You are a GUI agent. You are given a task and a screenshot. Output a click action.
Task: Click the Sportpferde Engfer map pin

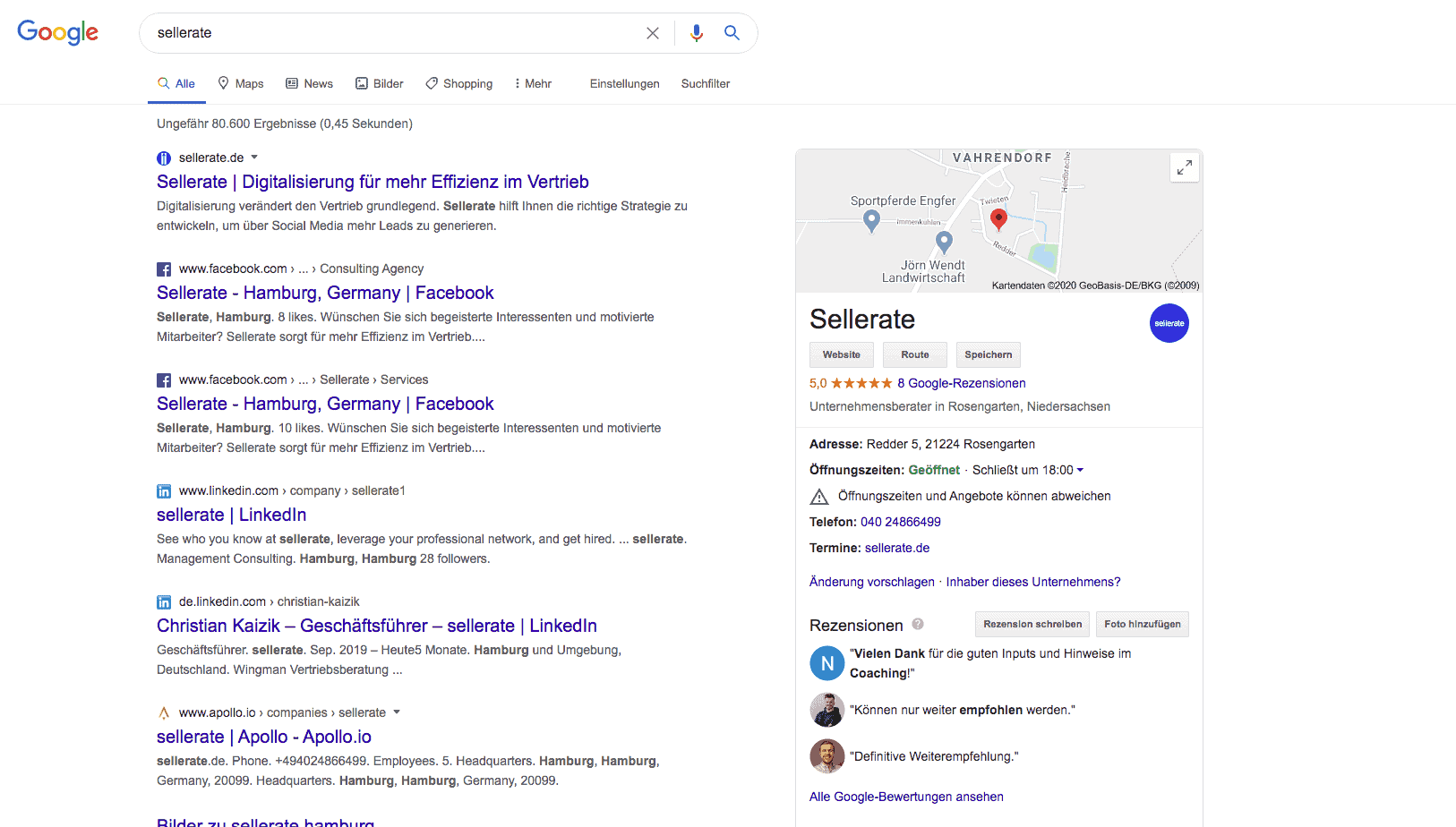871,220
